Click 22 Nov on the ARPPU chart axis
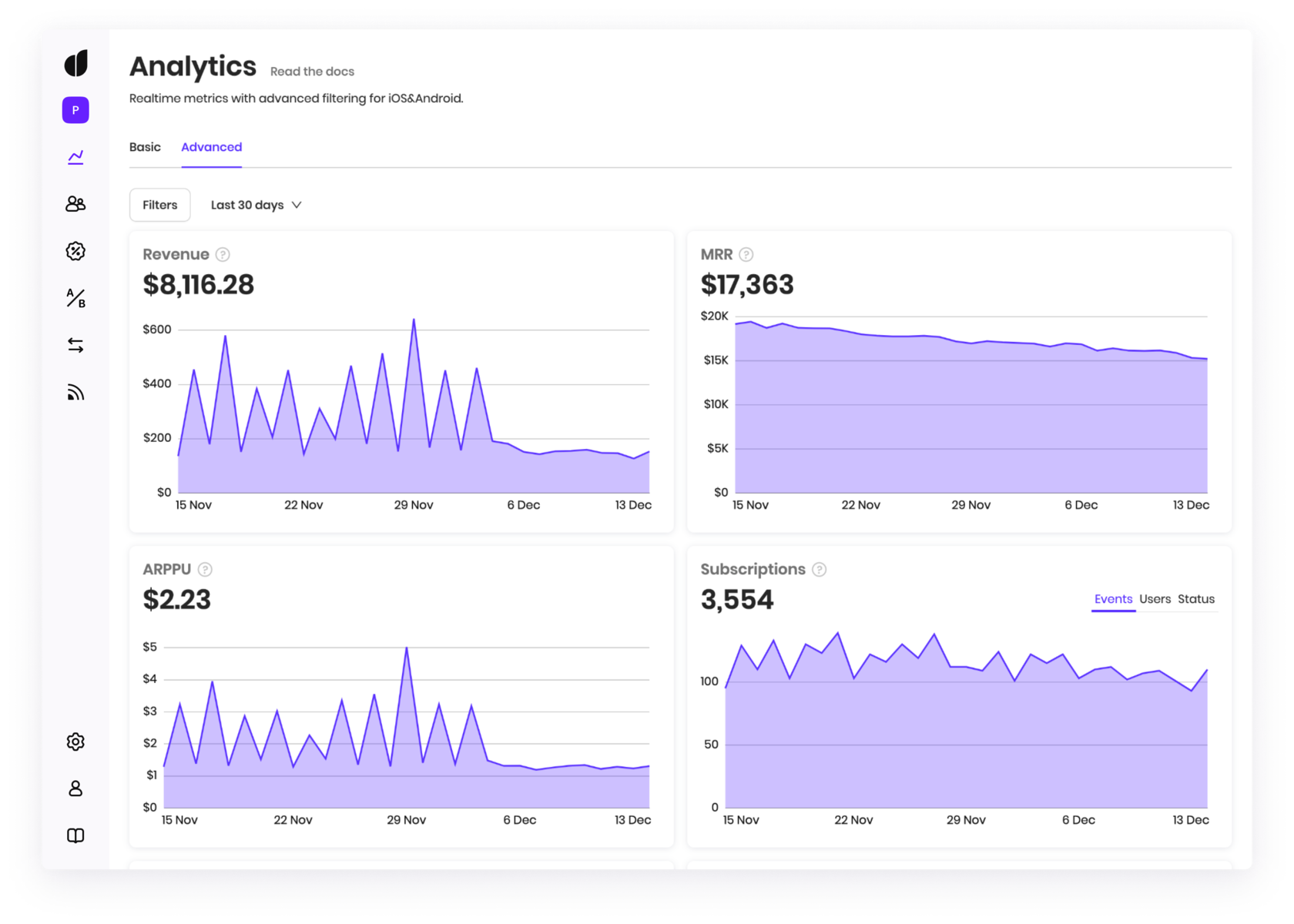Screen dimensions: 1294x924 click(293, 820)
